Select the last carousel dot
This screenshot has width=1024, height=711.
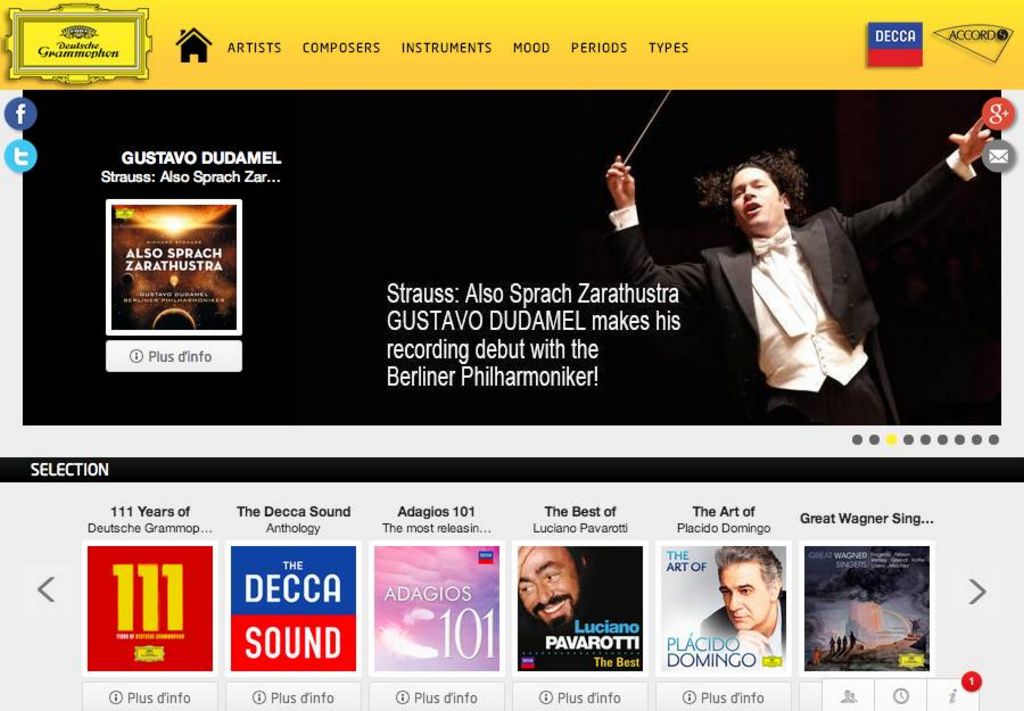point(993,440)
